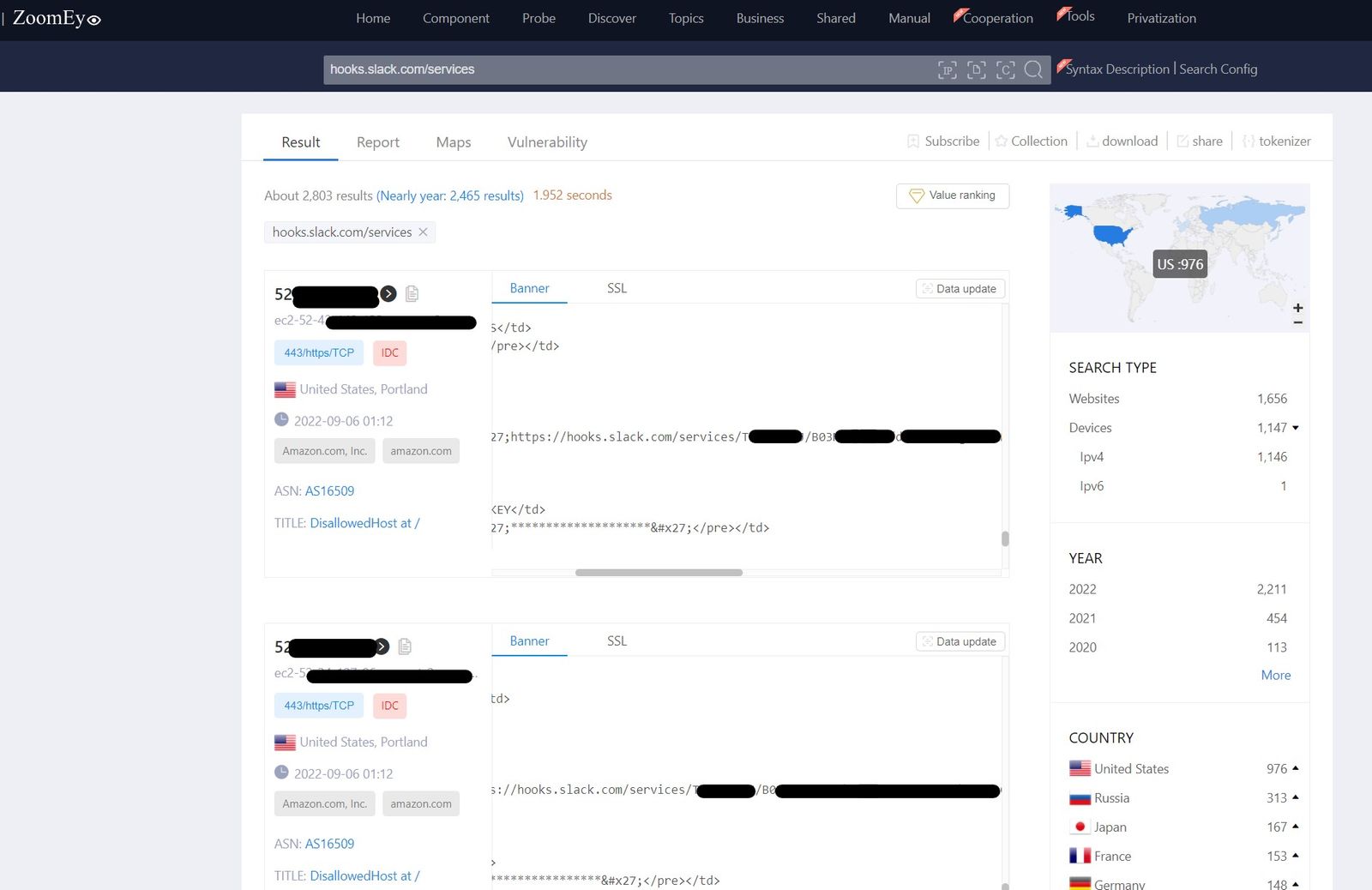Expand the Japan country row arrow
1372x890 pixels.
coord(1295,827)
